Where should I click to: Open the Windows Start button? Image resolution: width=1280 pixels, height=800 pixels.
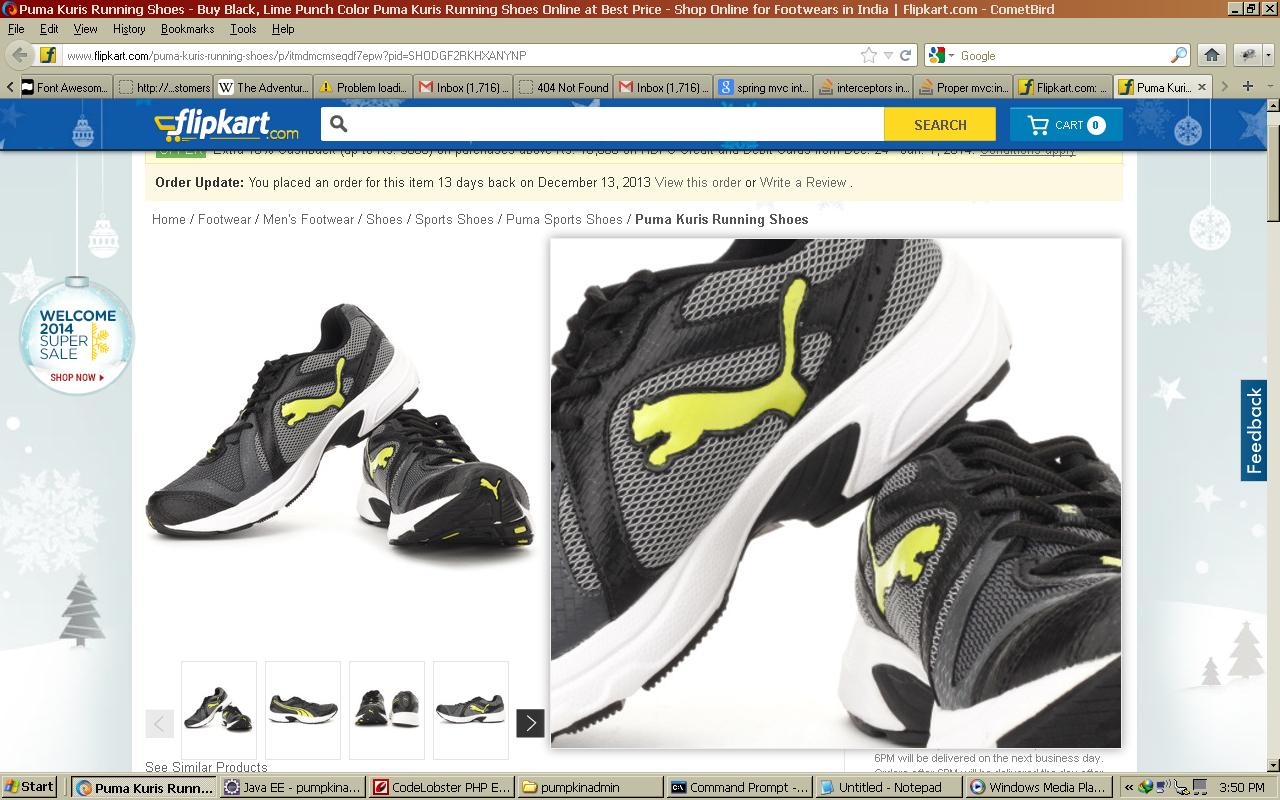pyautogui.click(x=28, y=787)
